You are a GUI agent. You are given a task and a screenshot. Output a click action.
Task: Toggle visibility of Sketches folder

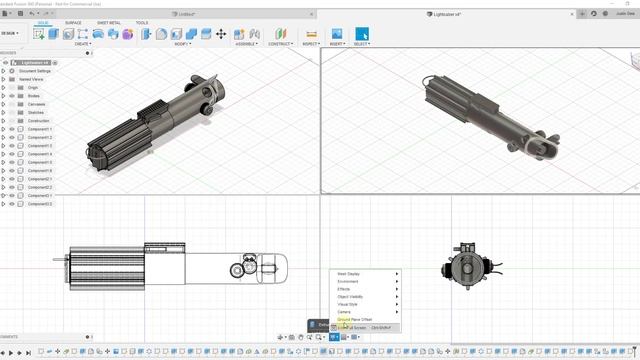pos(12,113)
